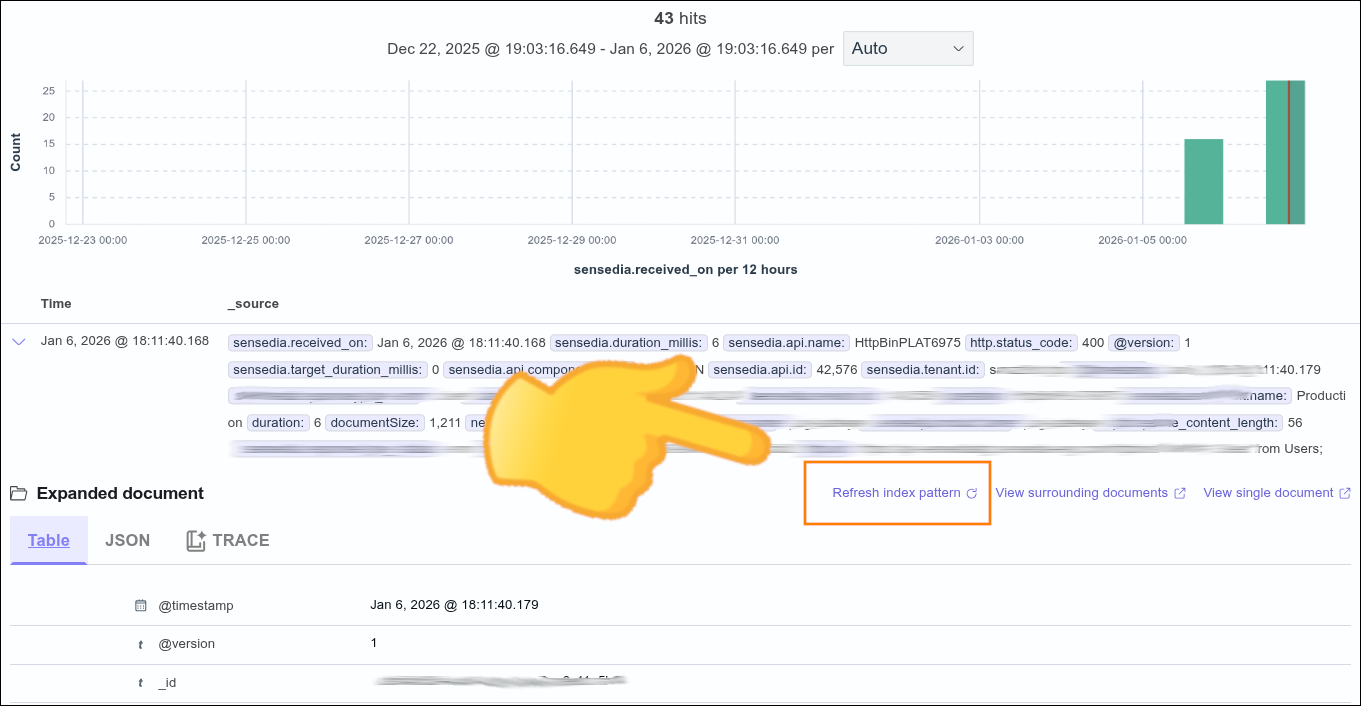Click the text-type icon beside _id
Screen dimensions: 1361x706
pyautogui.click(x=141, y=683)
